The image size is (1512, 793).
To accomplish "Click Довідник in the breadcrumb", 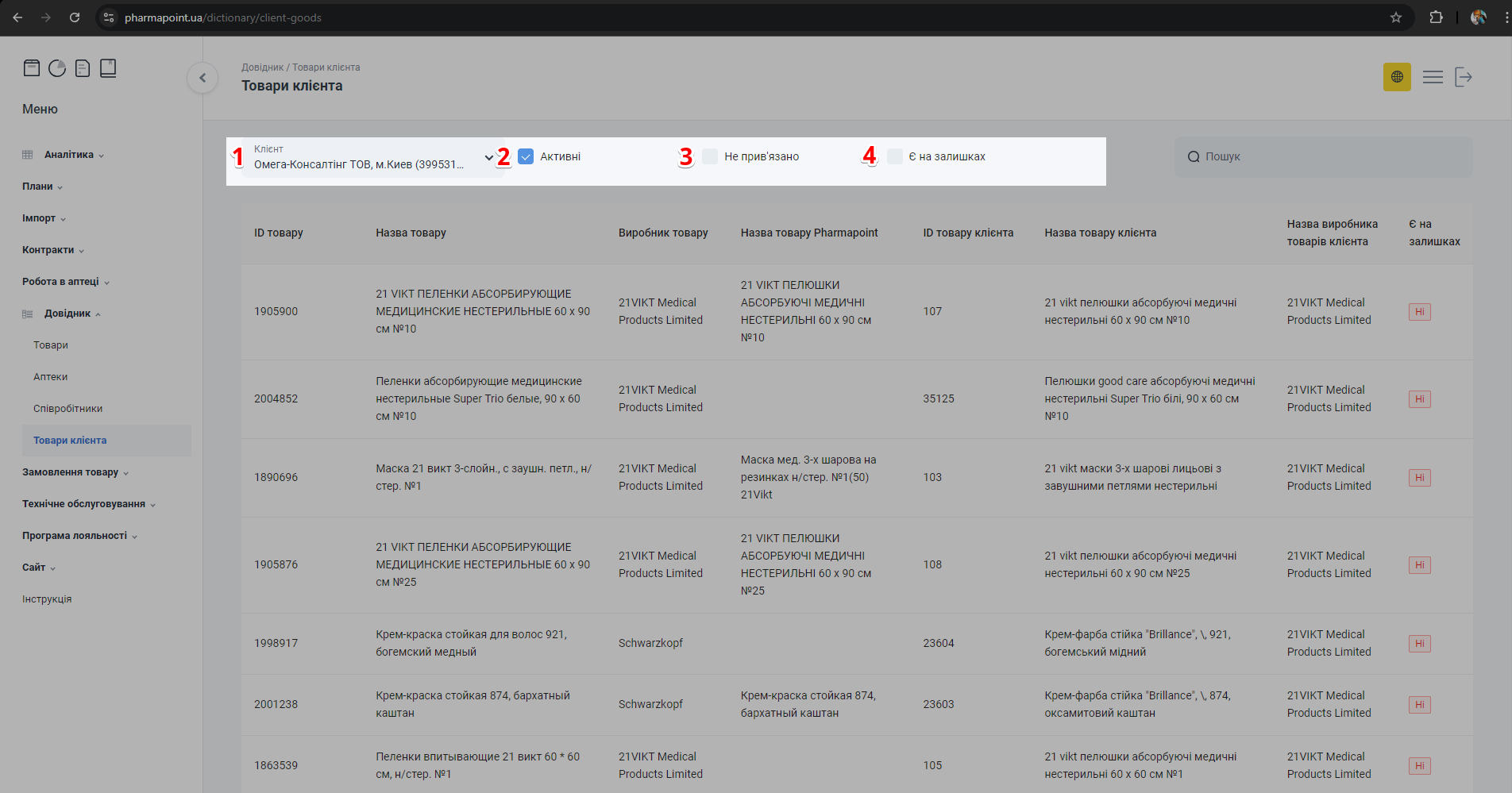I will [262, 67].
